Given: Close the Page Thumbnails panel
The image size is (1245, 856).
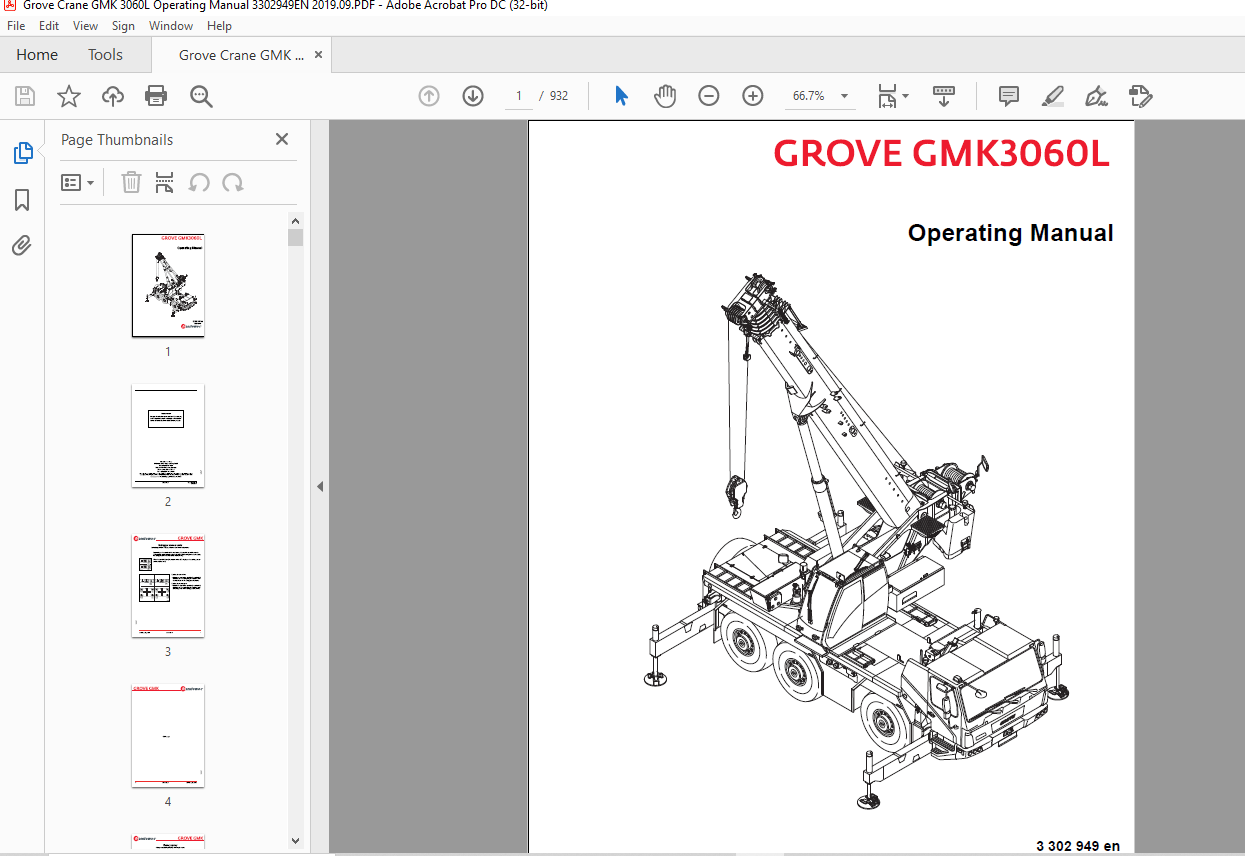Looking at the screenshot, I should [282, 139].
